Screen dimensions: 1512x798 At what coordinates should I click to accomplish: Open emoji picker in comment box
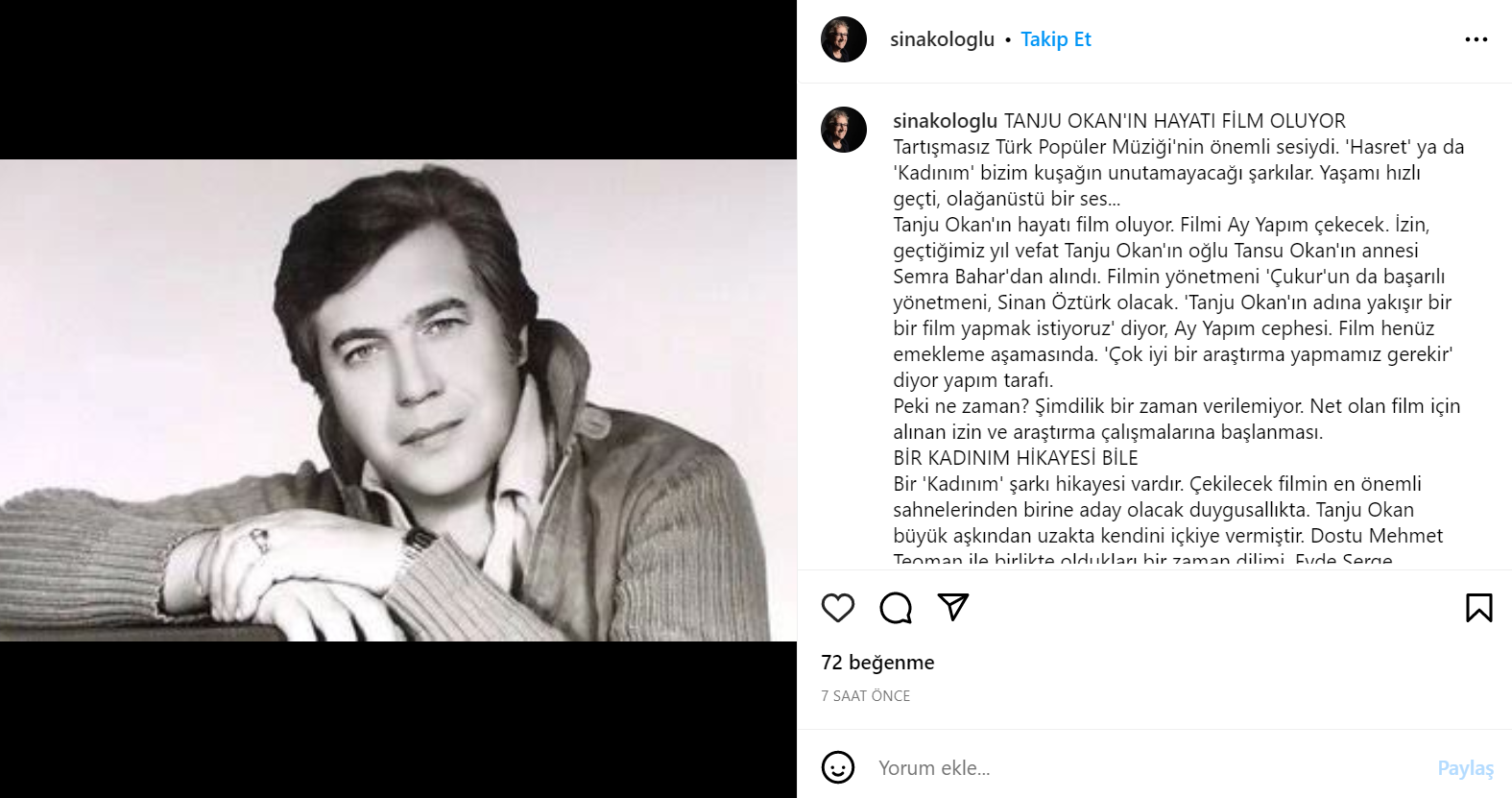pyautogui.click(x=838, y=767)
